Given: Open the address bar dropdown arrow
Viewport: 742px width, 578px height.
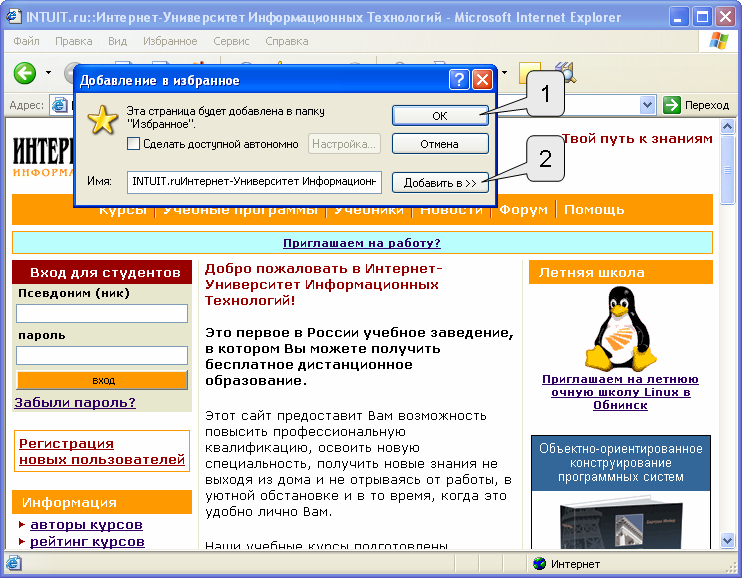Looking at the screenshot, I should tap(647, 105).
